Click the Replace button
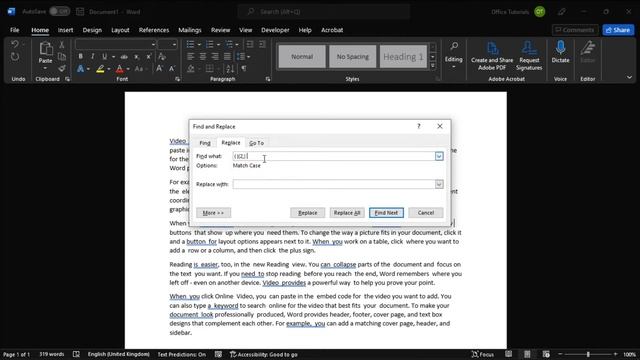640x360 pixels. click(x=307, y=213)
